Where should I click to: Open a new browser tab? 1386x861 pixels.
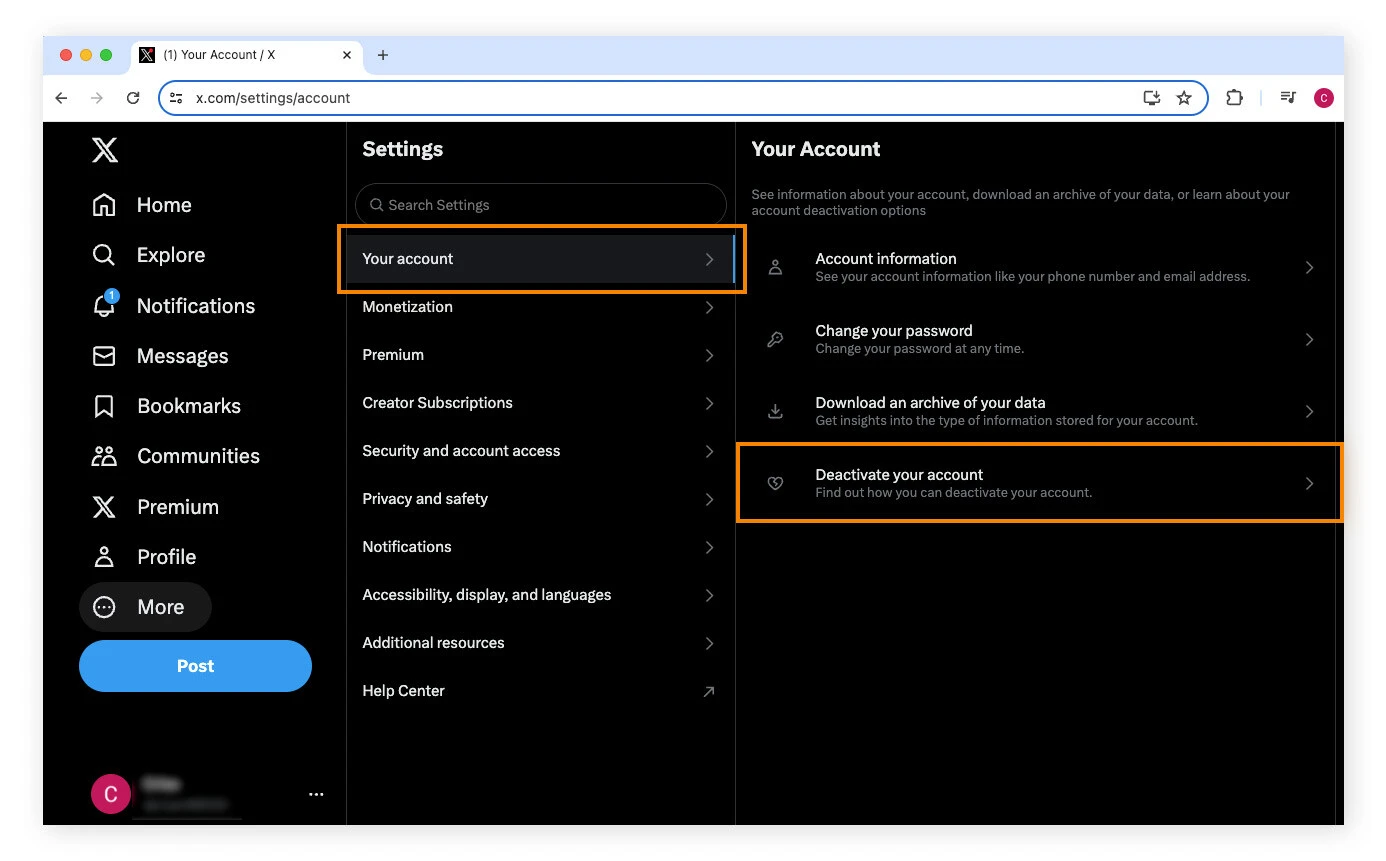click(x=383, y=55)
